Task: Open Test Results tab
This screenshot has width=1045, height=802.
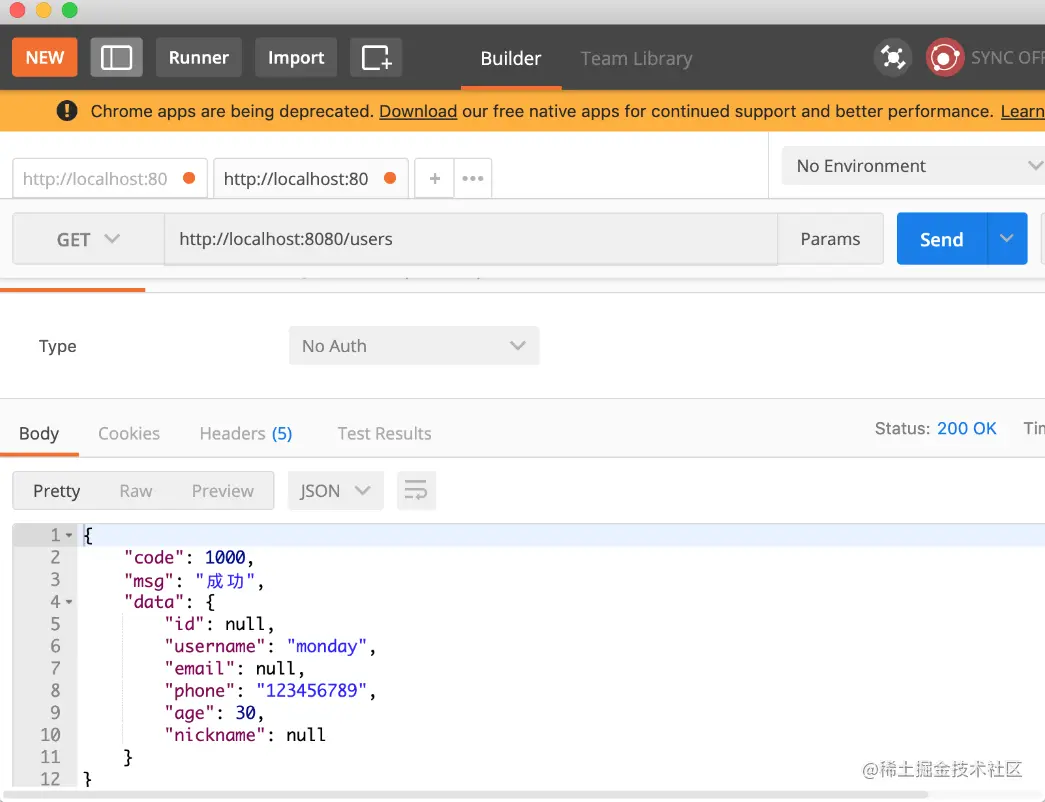Action: (x=384, y=433)
